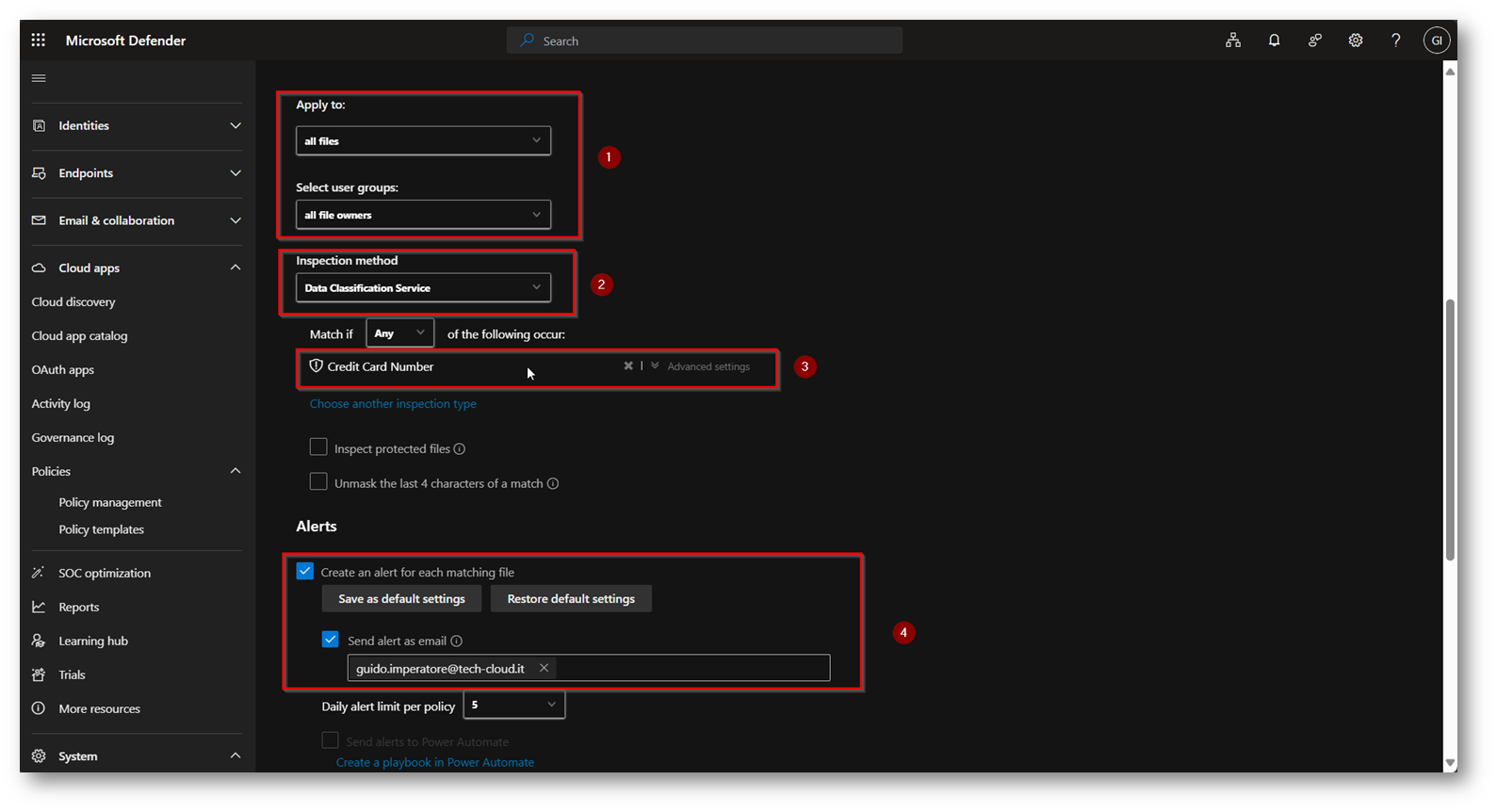Open the Governance log
Image resolution: width=1497 pixels, height=812 pixels.
click(x=73, y=438)
